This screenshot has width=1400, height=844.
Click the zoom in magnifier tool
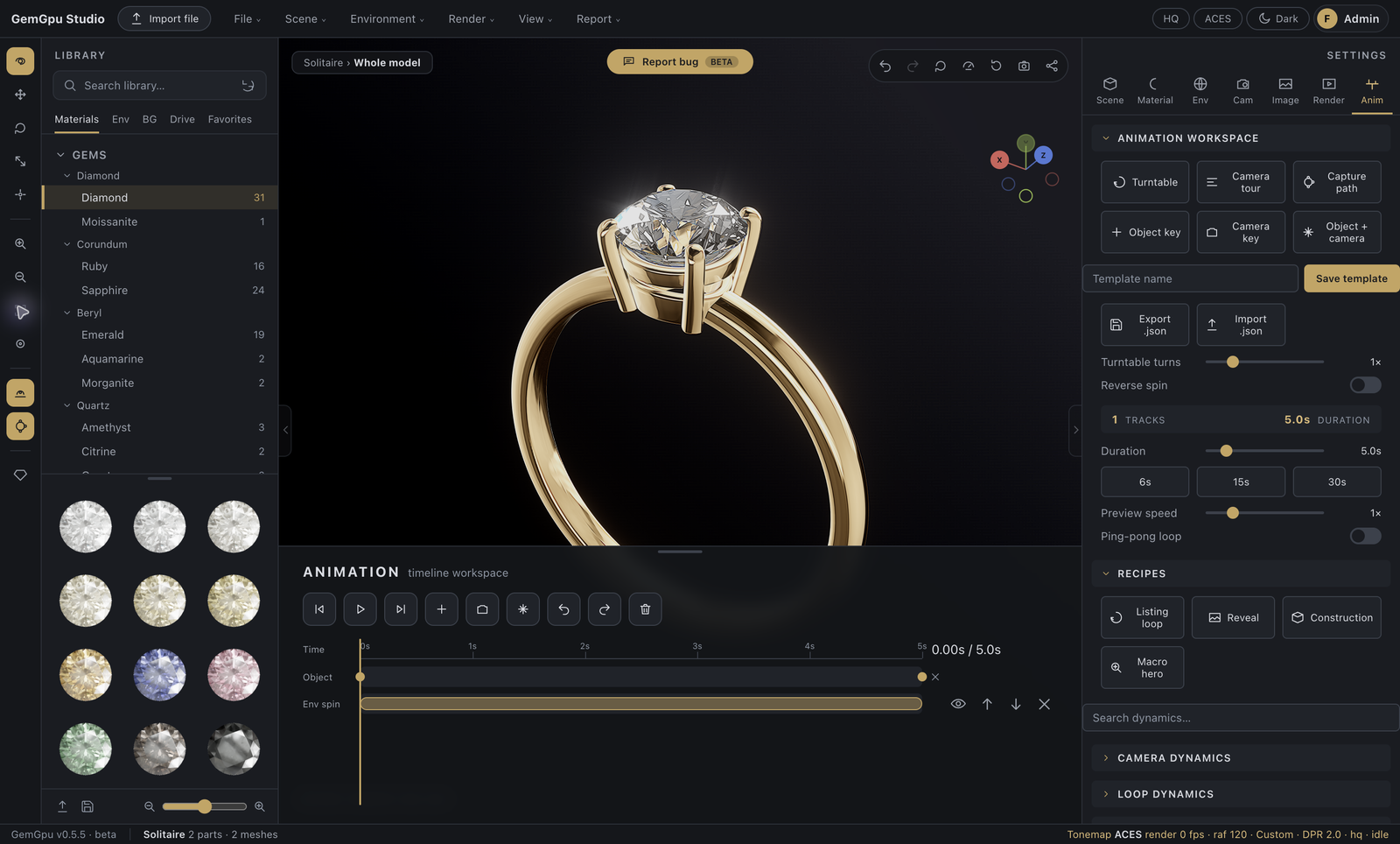pyautogui.click(x=20, y=244)
